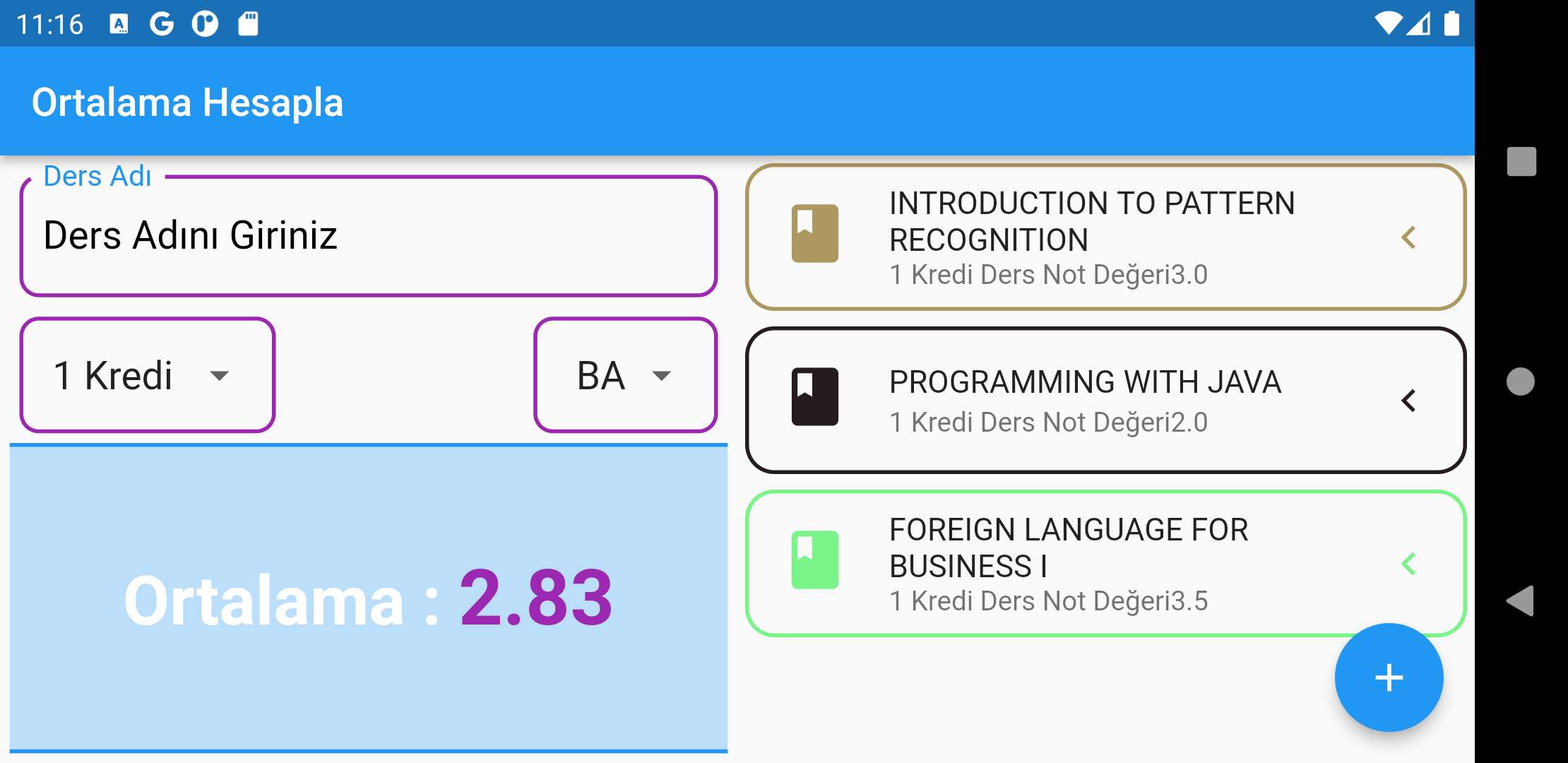Tap the screenshot notification icon in the status bar
The width and height of the screenshot is (1568, 763).
pyautogui.click(x=248, y=23)
